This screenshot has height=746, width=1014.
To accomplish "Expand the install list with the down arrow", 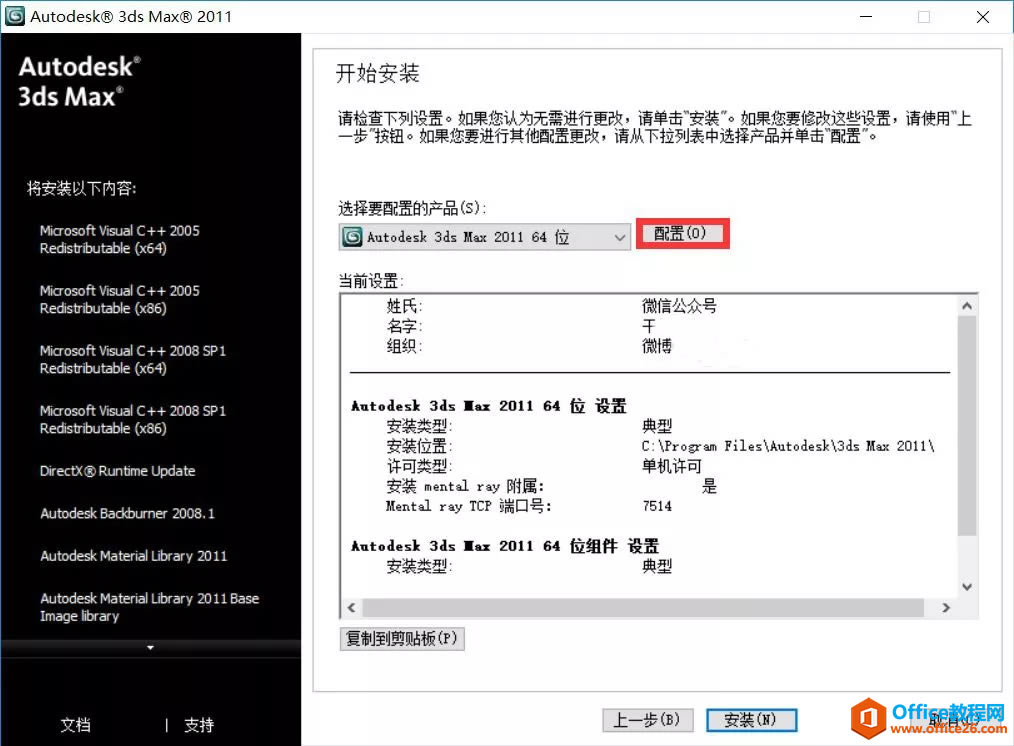I will (151, 648).
